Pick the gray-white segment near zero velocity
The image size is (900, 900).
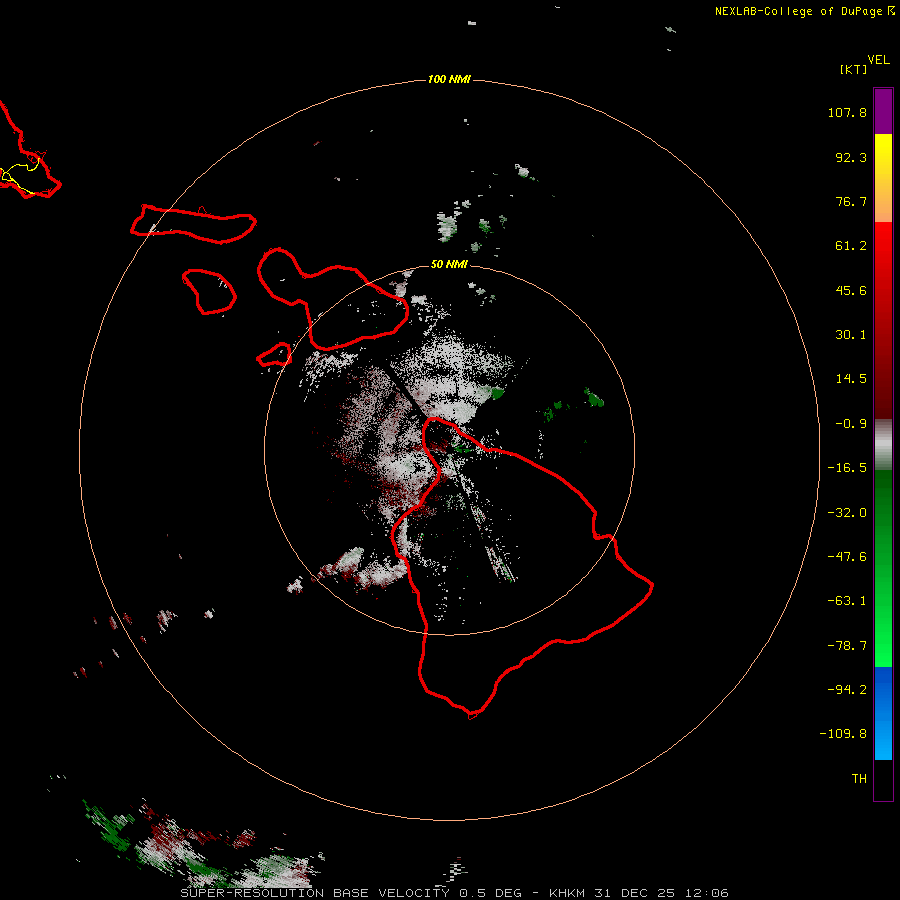pyautogui.click(x=883, y=445)
